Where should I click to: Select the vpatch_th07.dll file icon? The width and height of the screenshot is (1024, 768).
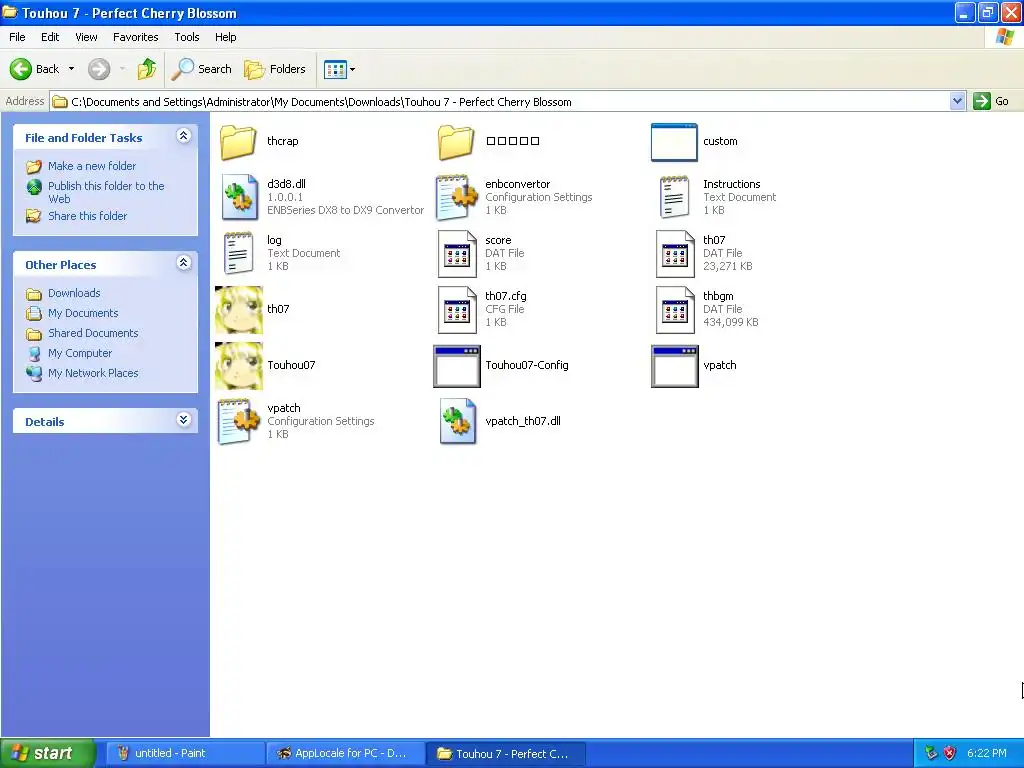click(457, 421)
